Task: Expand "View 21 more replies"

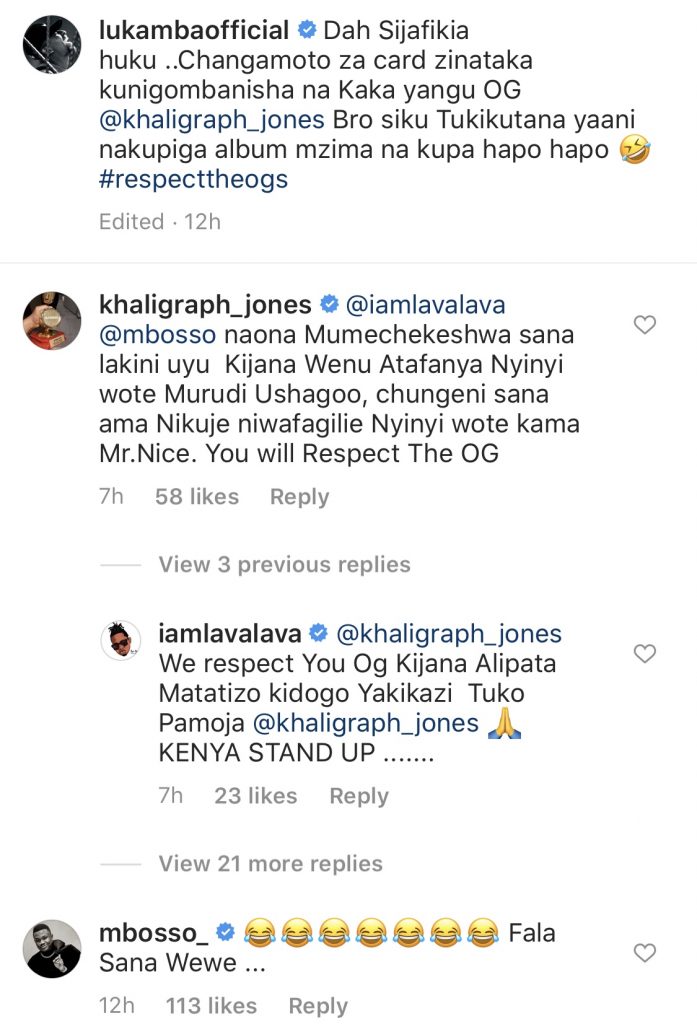Action: 270,863
